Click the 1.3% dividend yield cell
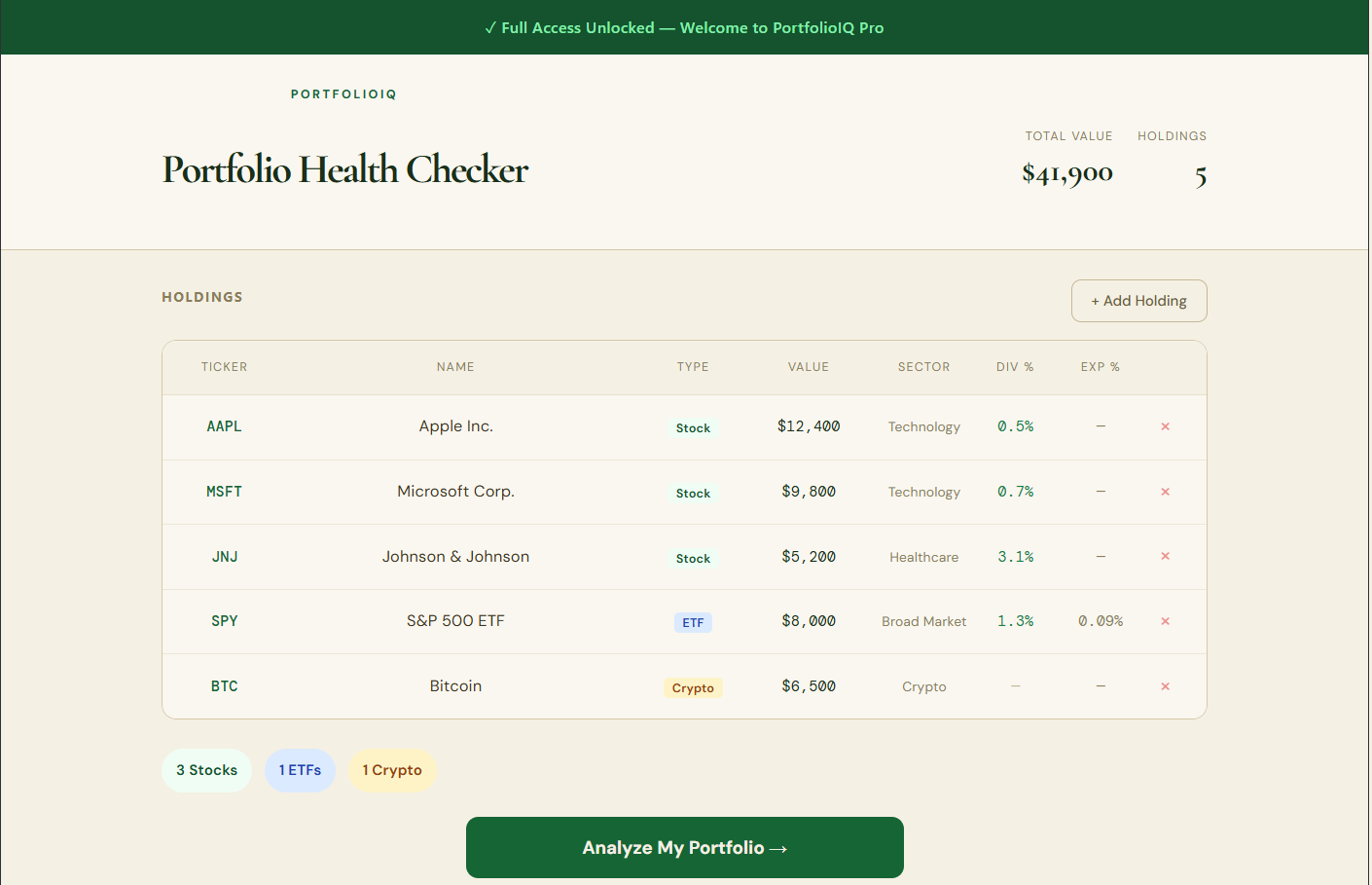Viewport: 1372px width, 885px height. tap(1016, 621)
